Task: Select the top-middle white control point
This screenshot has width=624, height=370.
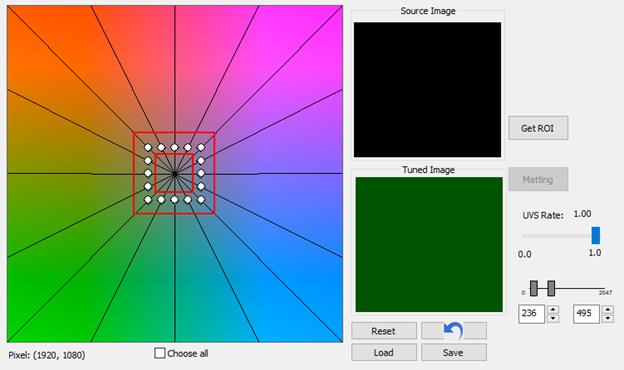Action: pyautogui.click(x=174, y=148)
